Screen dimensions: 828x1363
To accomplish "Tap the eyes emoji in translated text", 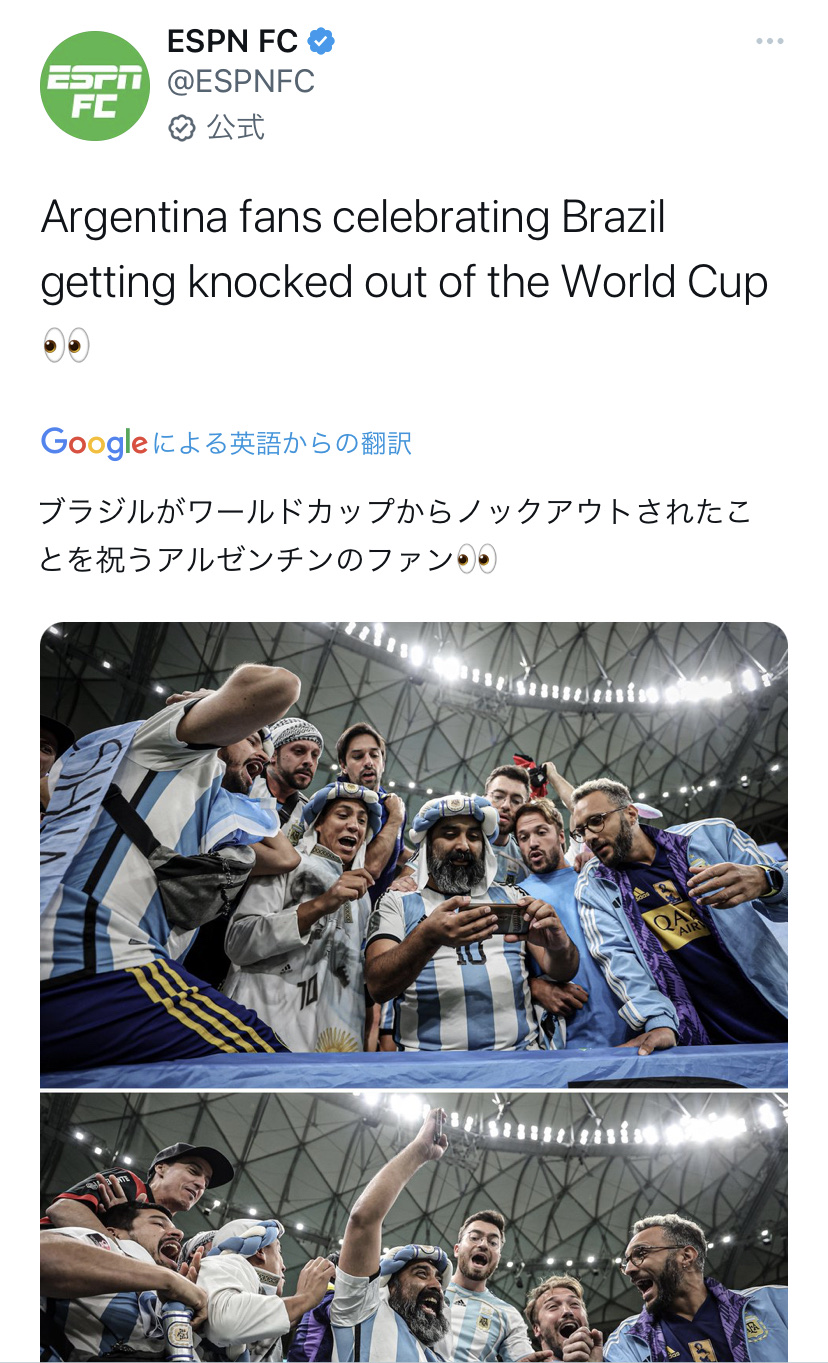I will coord(476,558).
